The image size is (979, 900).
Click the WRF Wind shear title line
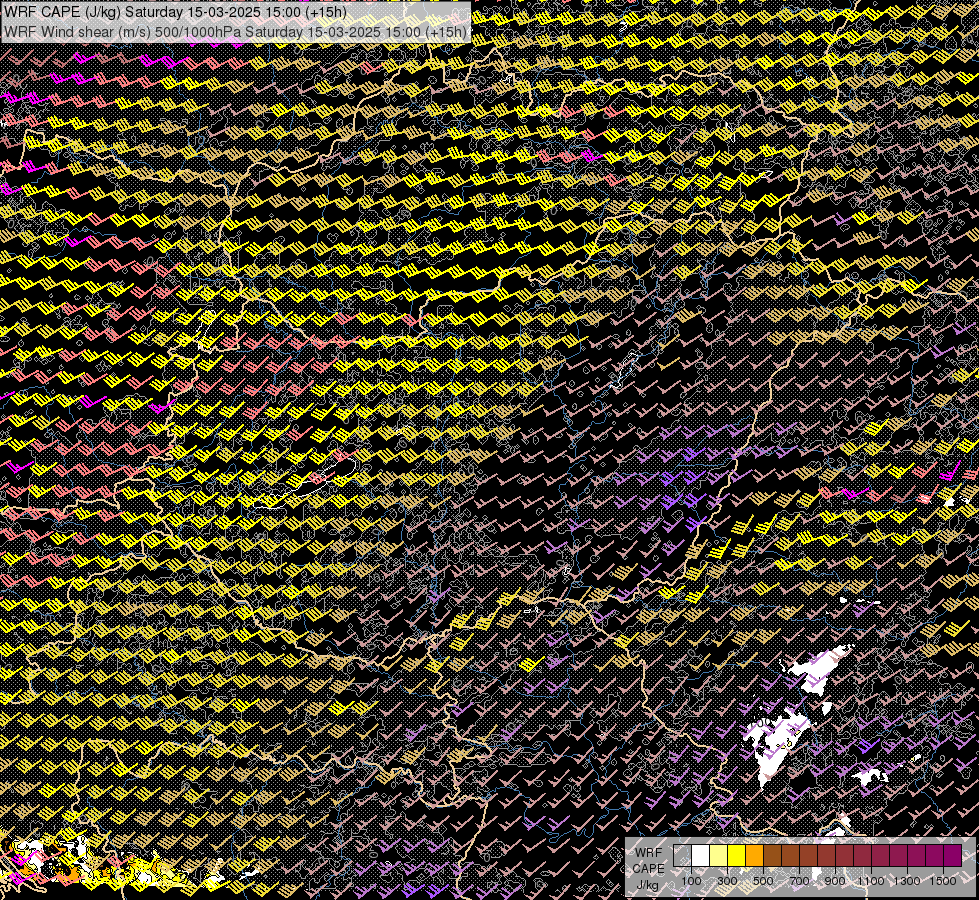tap(234, 32)
